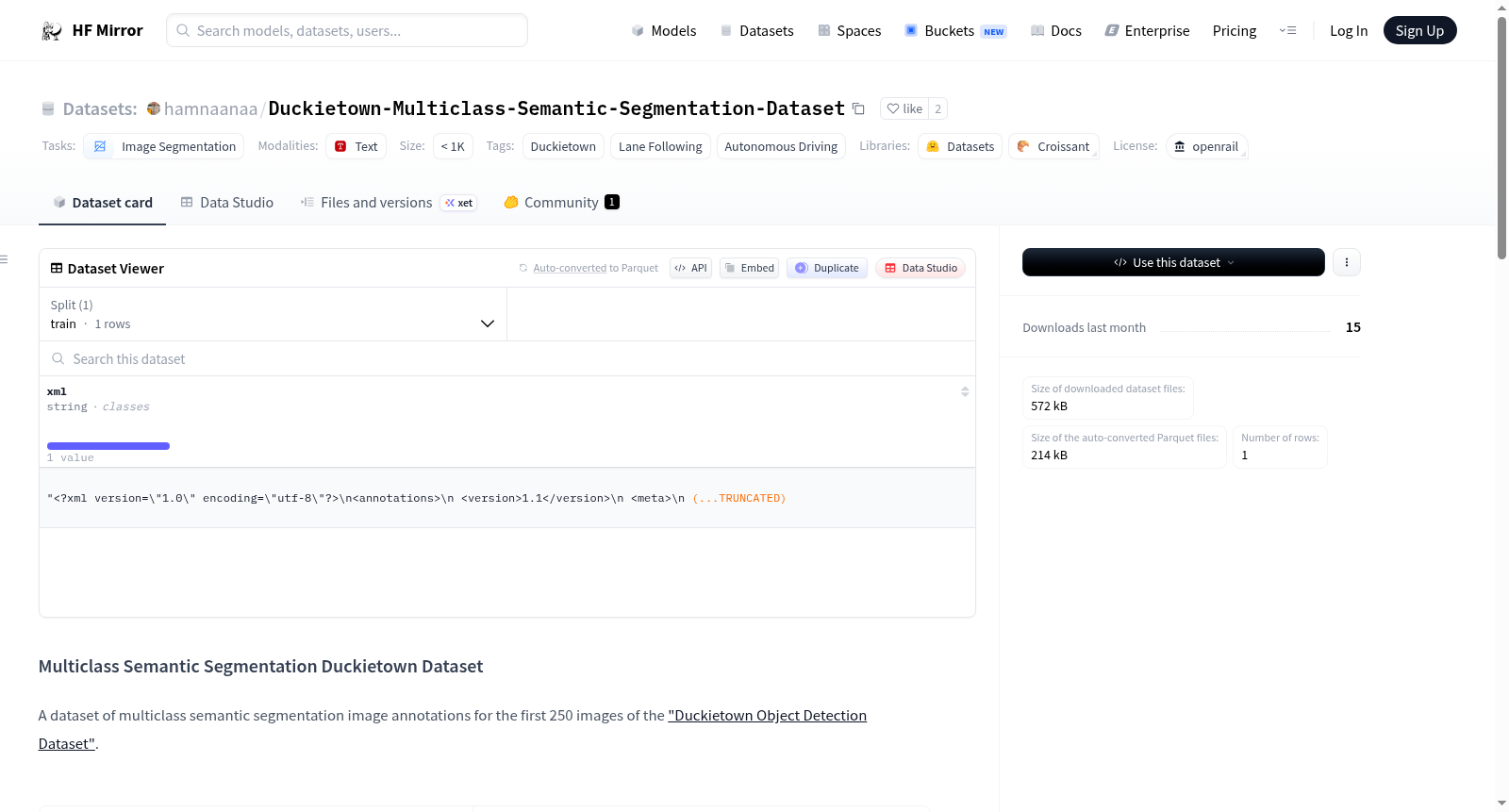Click the Embed button
This screenshot has height=812, width=1509.
[750, 268]
